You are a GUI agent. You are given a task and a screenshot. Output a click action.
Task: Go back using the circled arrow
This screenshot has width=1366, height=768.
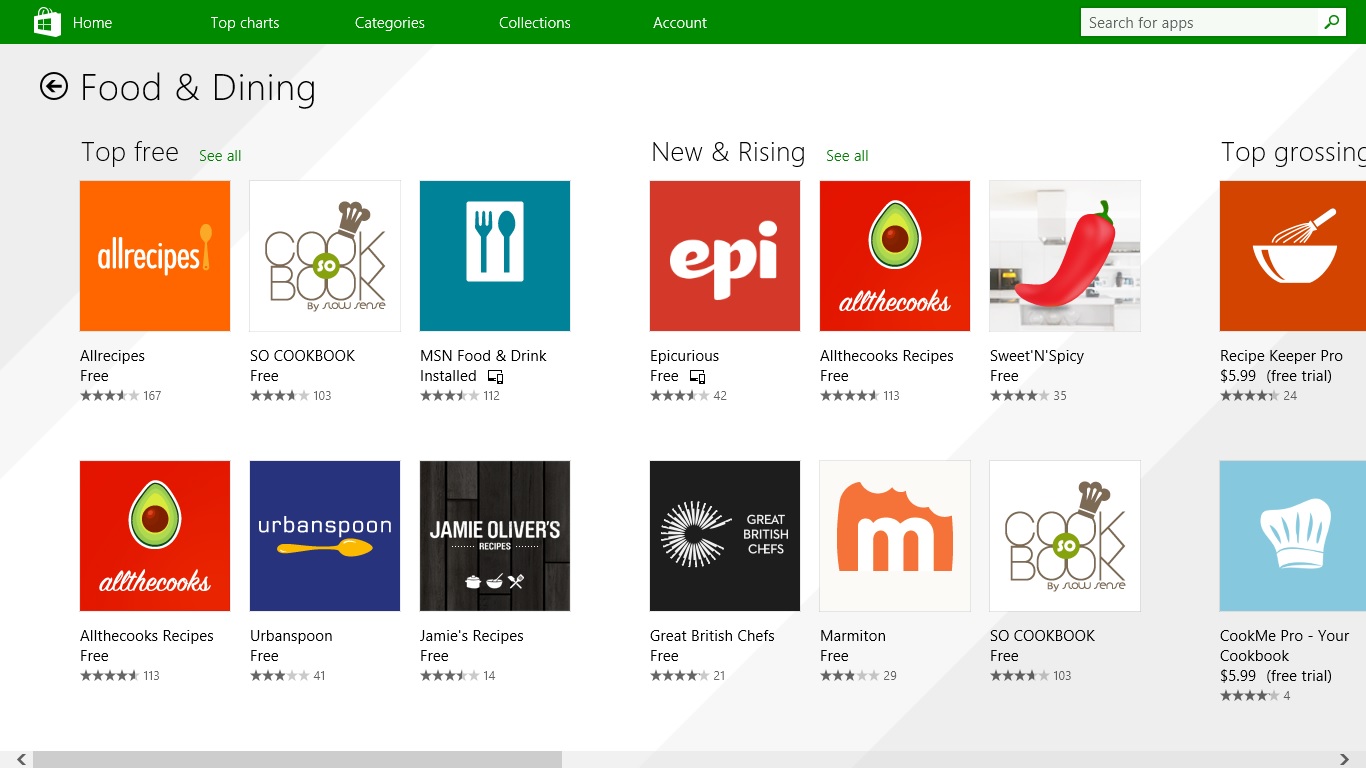click(54, 87)
